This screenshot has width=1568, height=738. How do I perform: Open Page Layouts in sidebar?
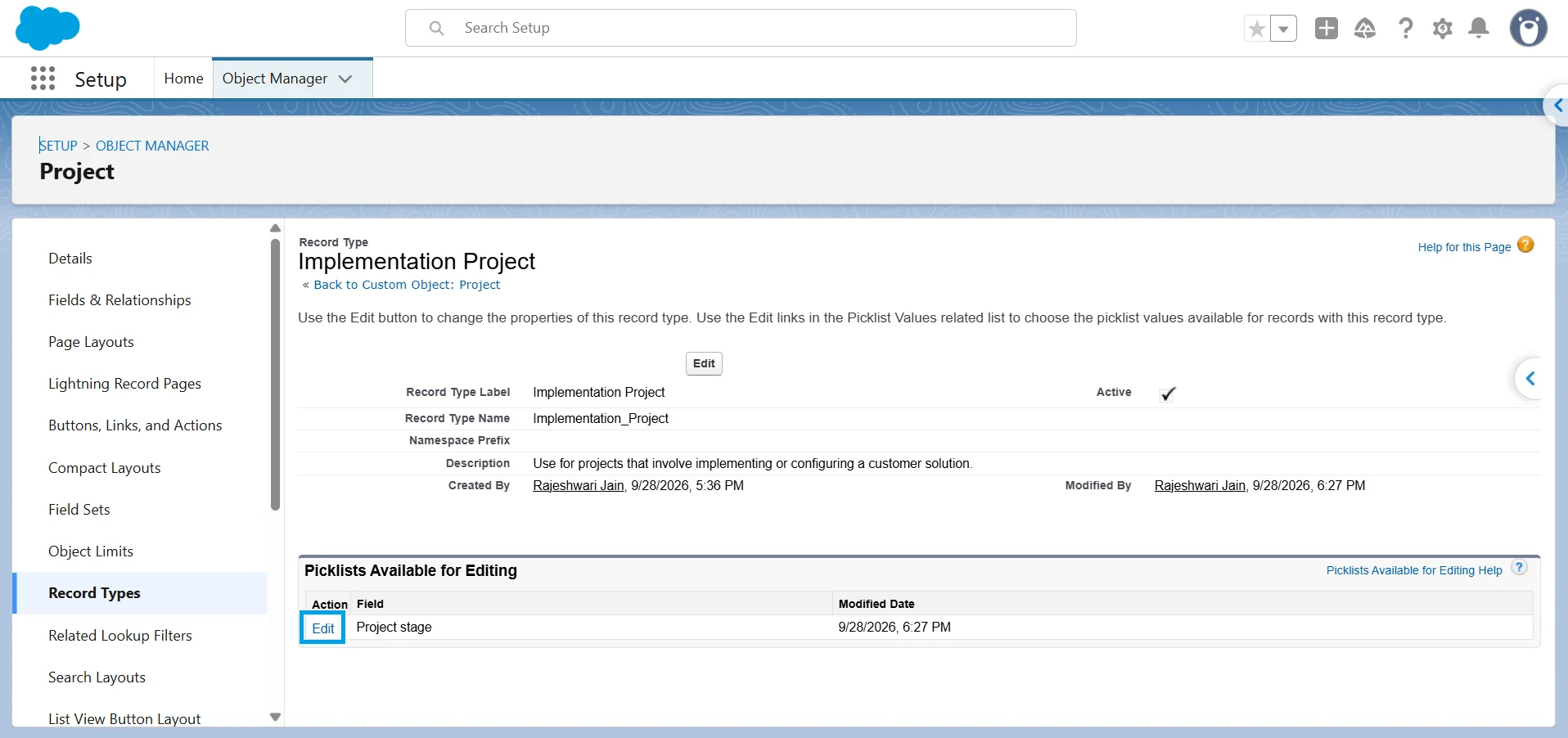(91, 342)
